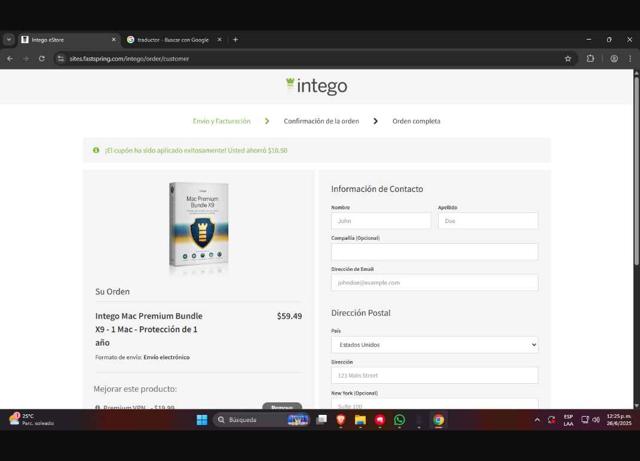
Task: Click in the Dirección street address field
Action: point(435,375)
